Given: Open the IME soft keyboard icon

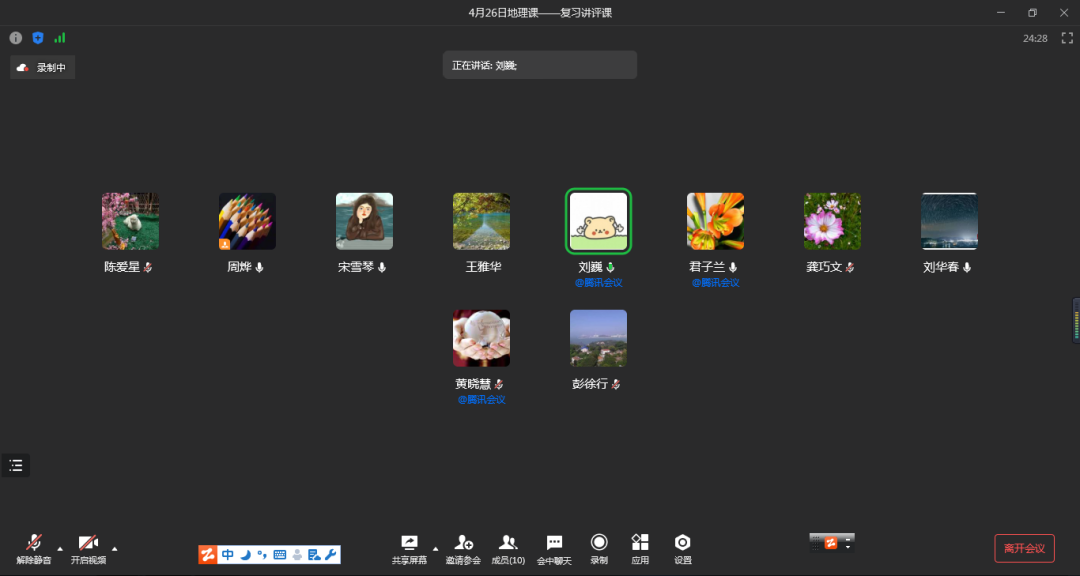Looking at the screenshot, I should pos(280,555).
